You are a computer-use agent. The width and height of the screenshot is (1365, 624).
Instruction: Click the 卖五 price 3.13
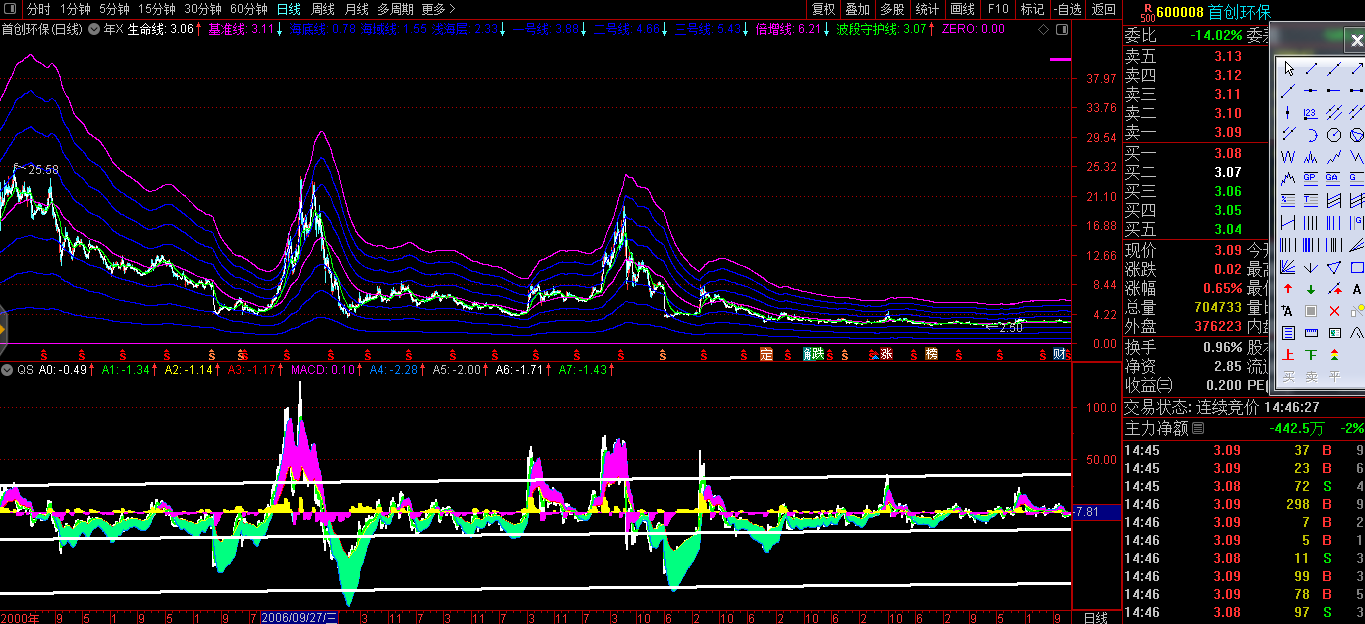click(1228, 57)
